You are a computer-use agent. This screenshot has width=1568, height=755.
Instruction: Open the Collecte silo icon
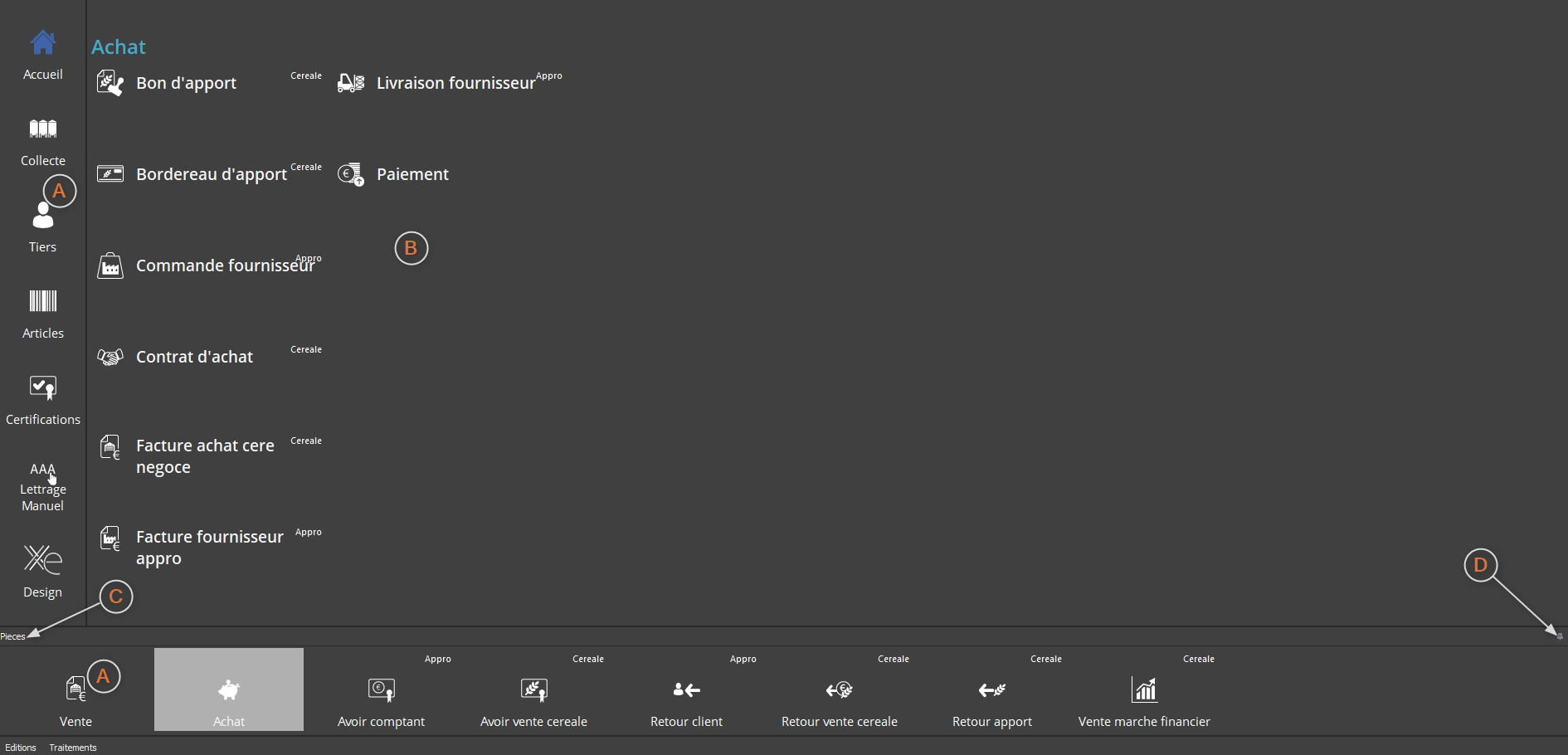point(43,129)
